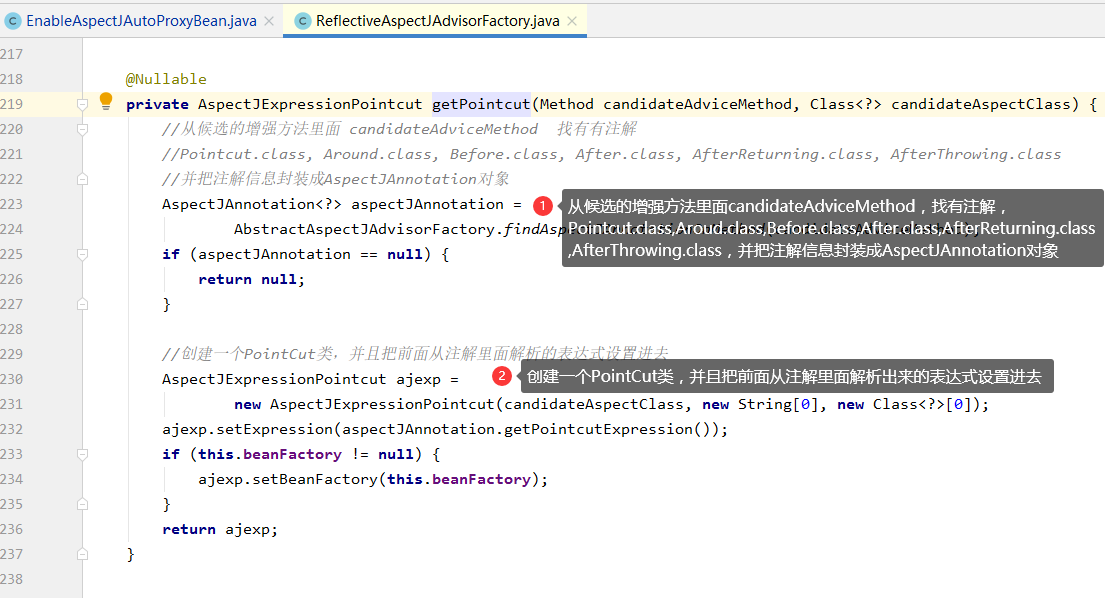Toggle comment fold end marker at line 222
The width and height of the screenshot is (1105, 598).
pos(82,180)
